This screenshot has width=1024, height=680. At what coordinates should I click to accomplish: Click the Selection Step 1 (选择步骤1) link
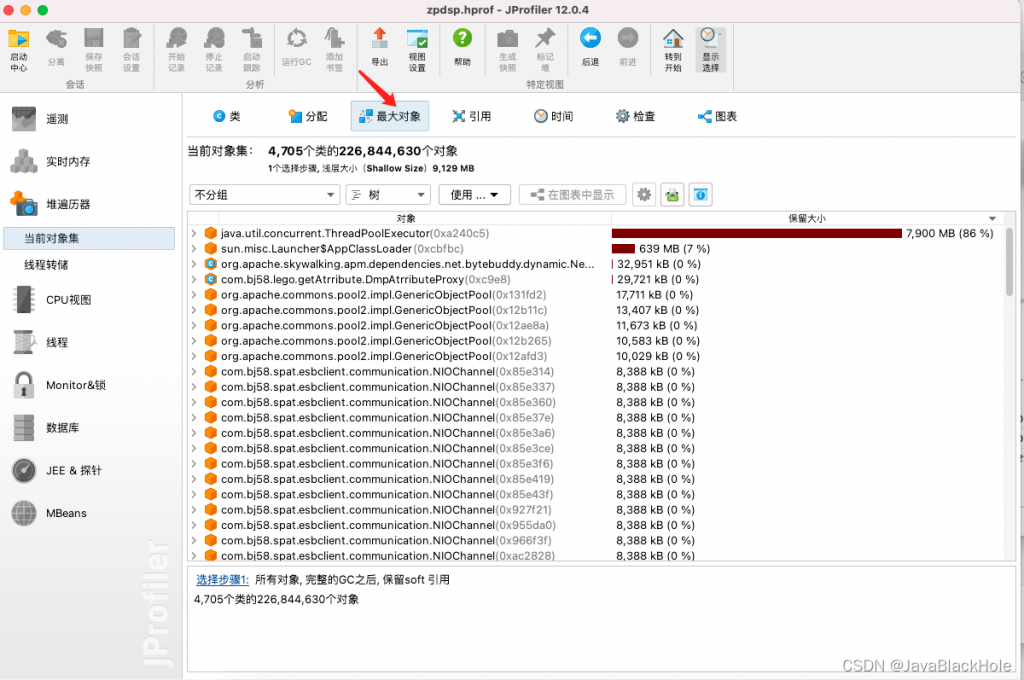click(x=222, y=579)
